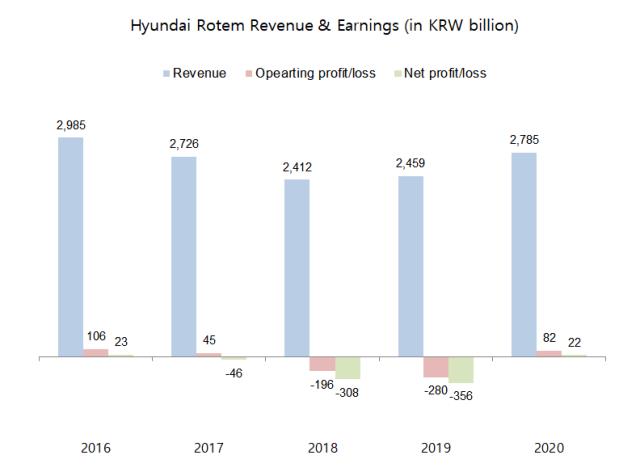Select the '23' data label

click(121, 342)
